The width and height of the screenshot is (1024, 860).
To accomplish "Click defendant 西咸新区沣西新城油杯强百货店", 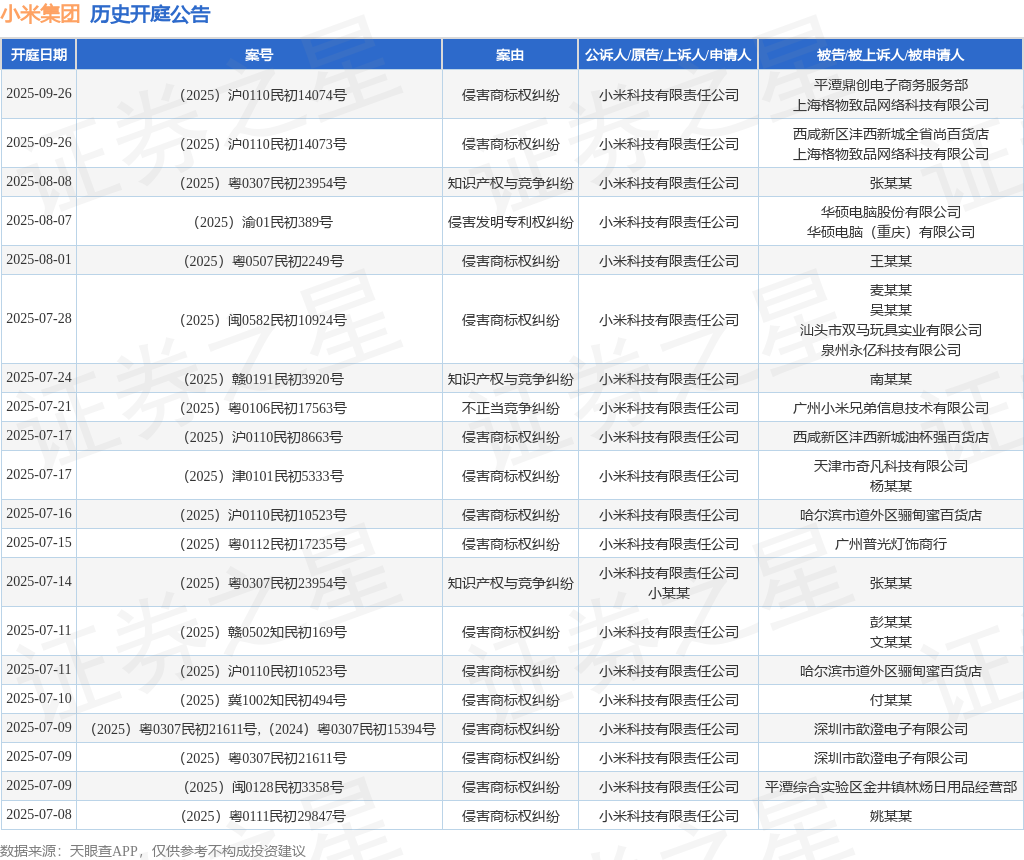I will [891, 438].
